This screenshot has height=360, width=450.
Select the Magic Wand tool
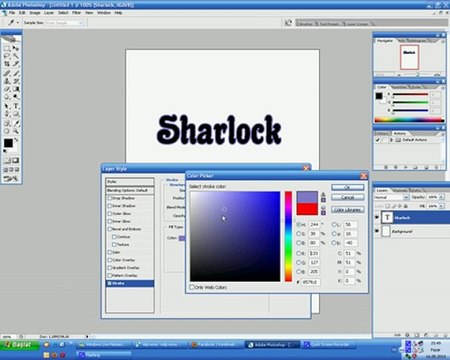[x=16, y=56]
